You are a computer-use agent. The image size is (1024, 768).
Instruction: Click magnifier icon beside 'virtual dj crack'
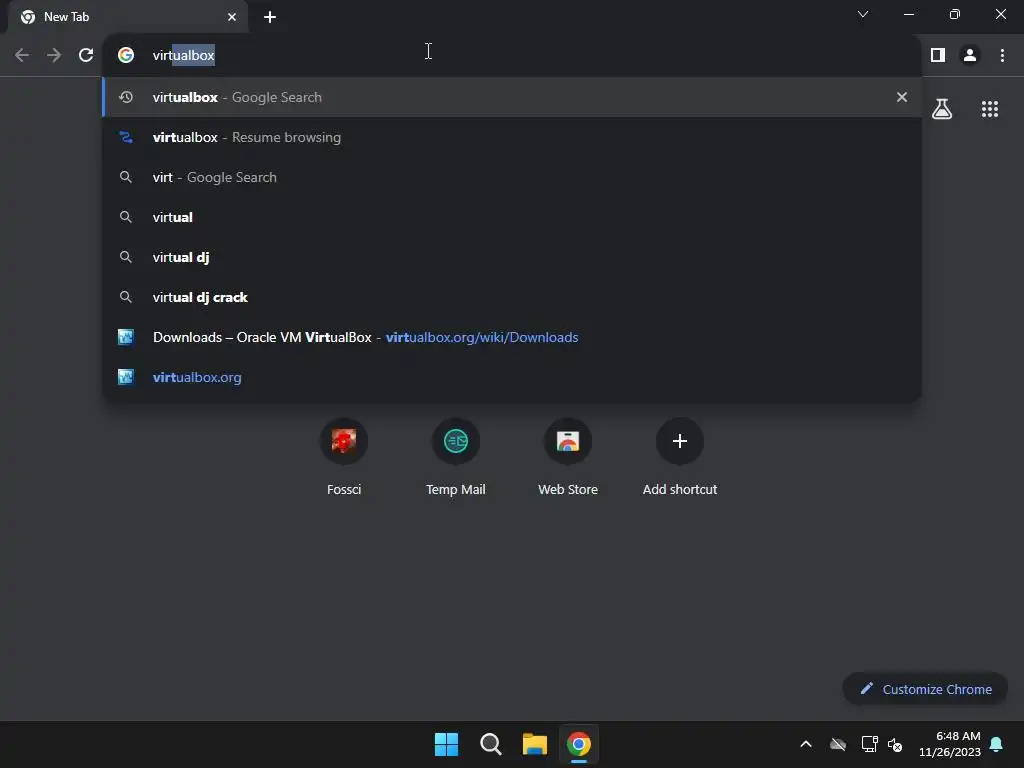tap(126, 297)
